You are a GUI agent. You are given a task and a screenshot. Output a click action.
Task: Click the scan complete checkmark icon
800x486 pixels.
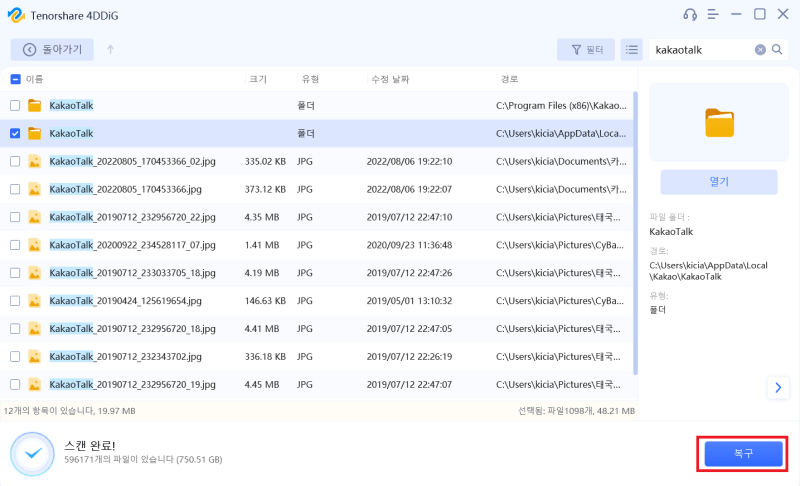coord(33,453)
